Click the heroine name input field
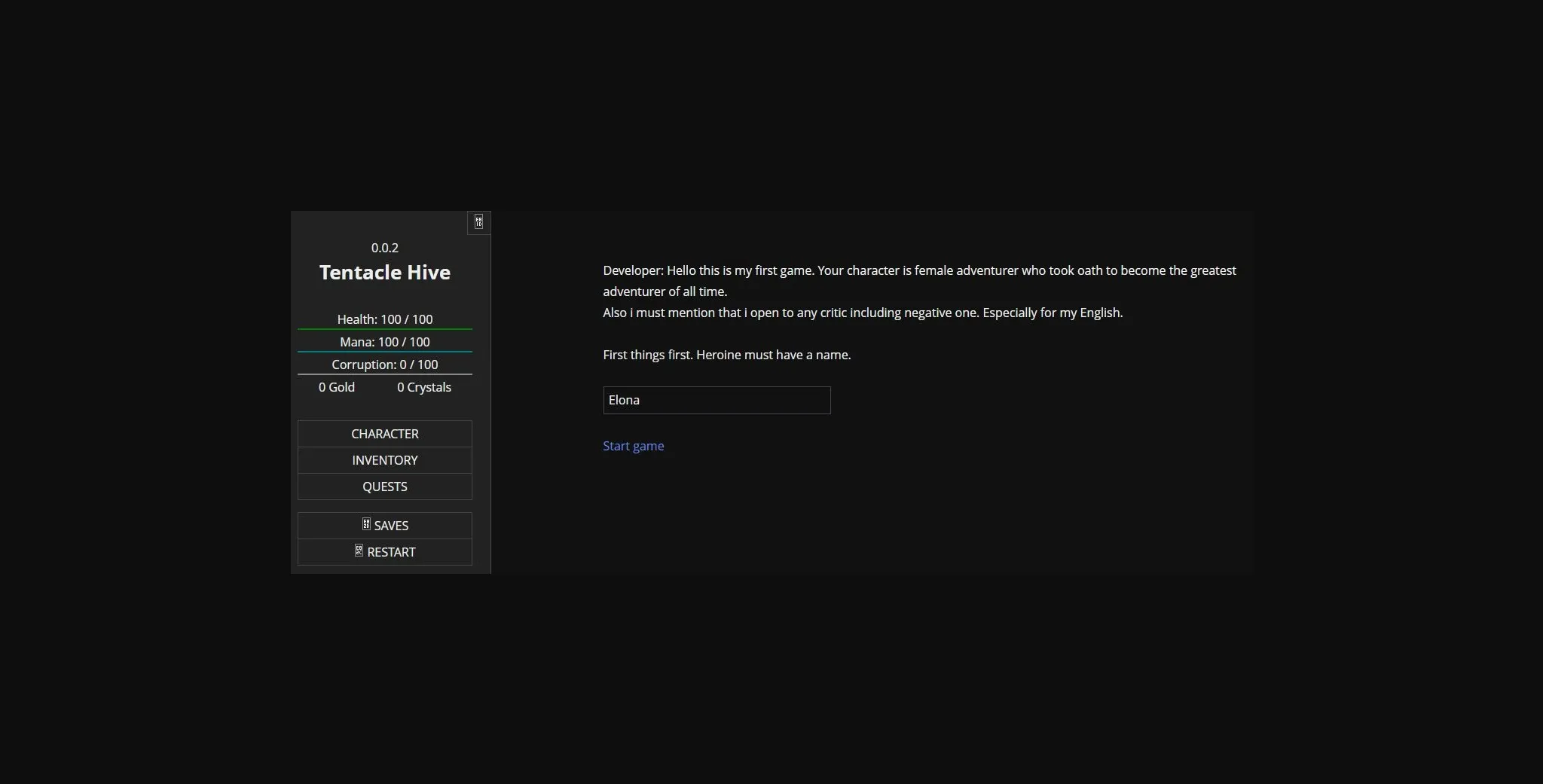Image resolution: width=1543 pixels, height=784 pixels. tap(716, 400)
